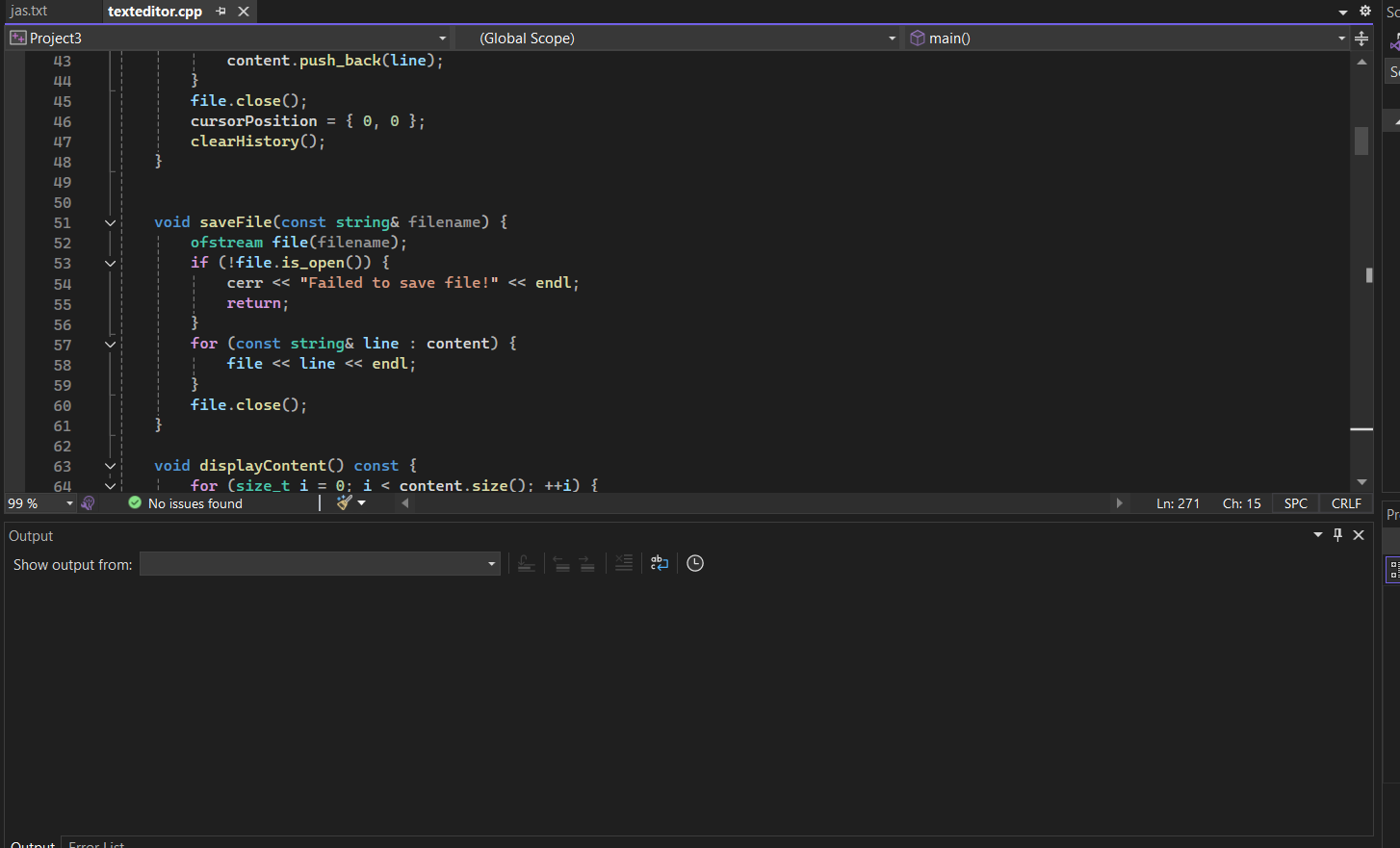1400x848 pixels.
Task: Collapse the if block at line 53
Action: tap(110, 264)
